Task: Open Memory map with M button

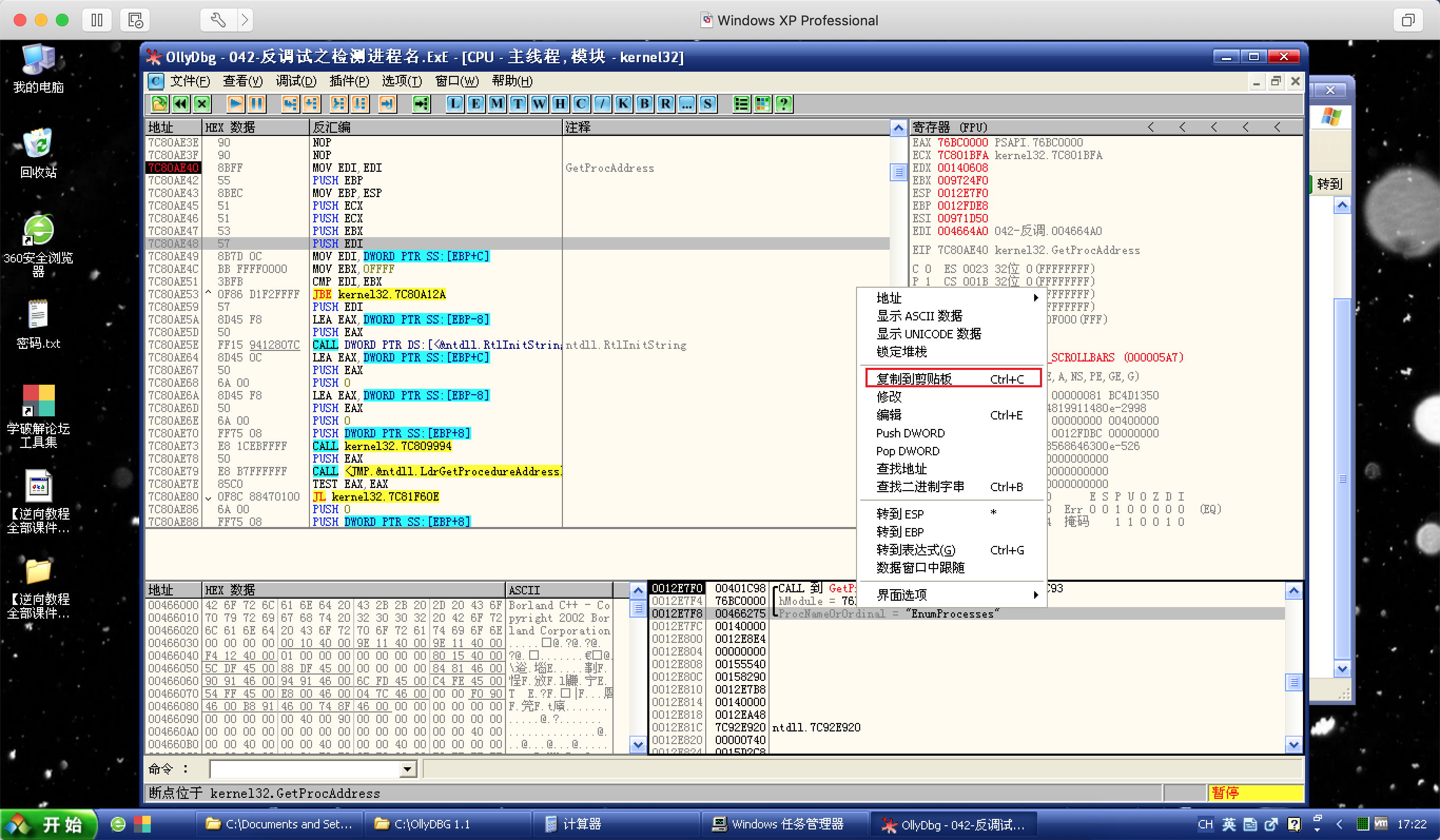Action: [x=497, y=103]
